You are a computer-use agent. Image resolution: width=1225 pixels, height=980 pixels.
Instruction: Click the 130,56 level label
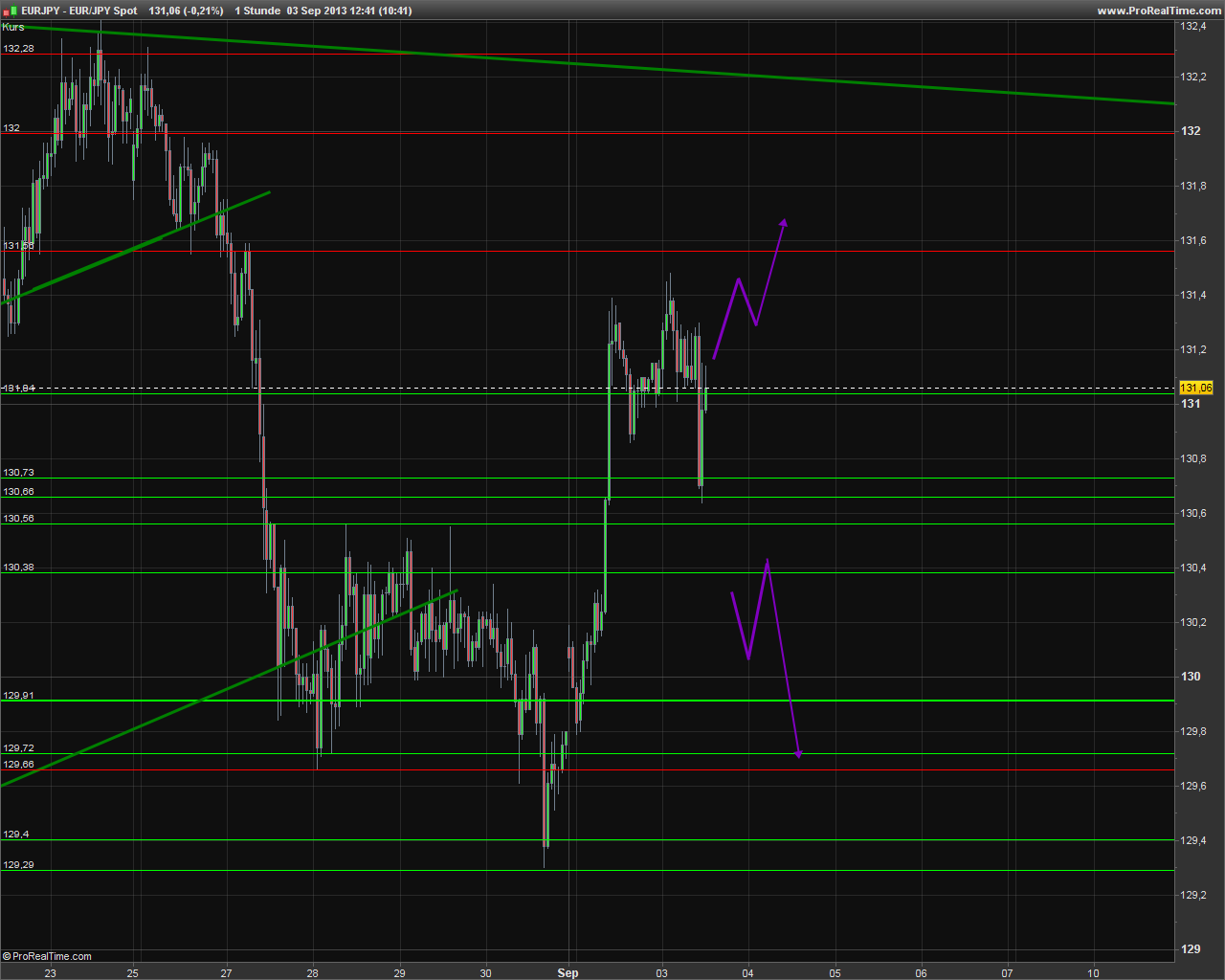click(18, 519)
